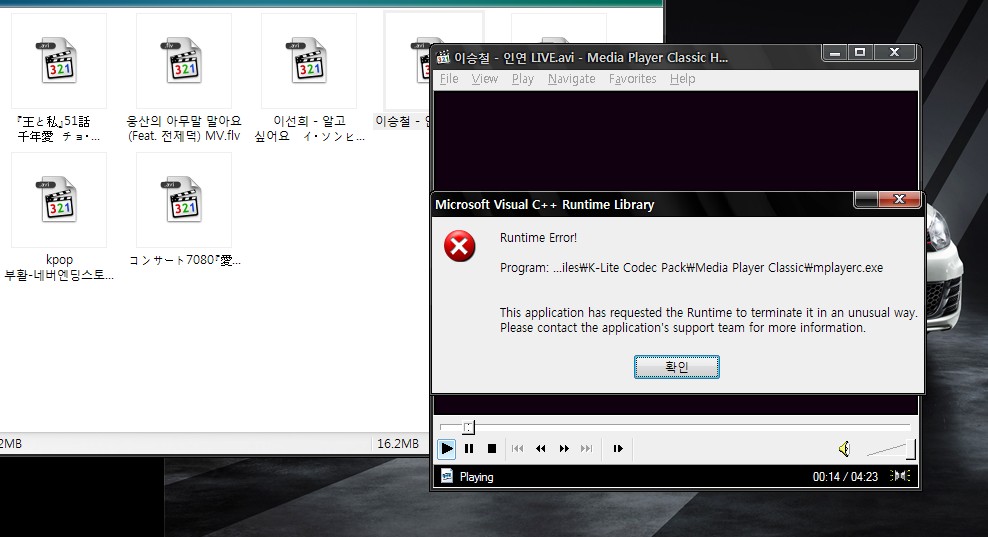
Task: Click the 16.2MB size in status bar
Action: [398, 444]
